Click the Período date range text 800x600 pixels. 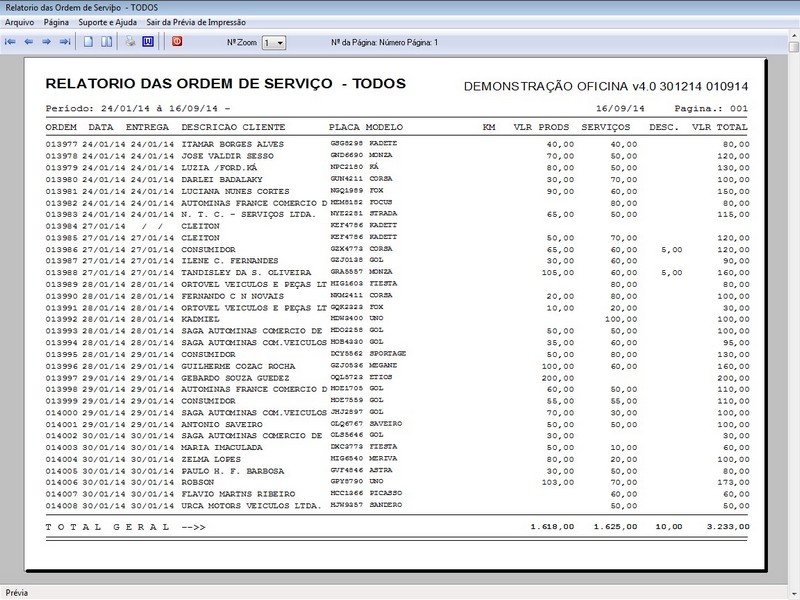click(x=138, y=109)
